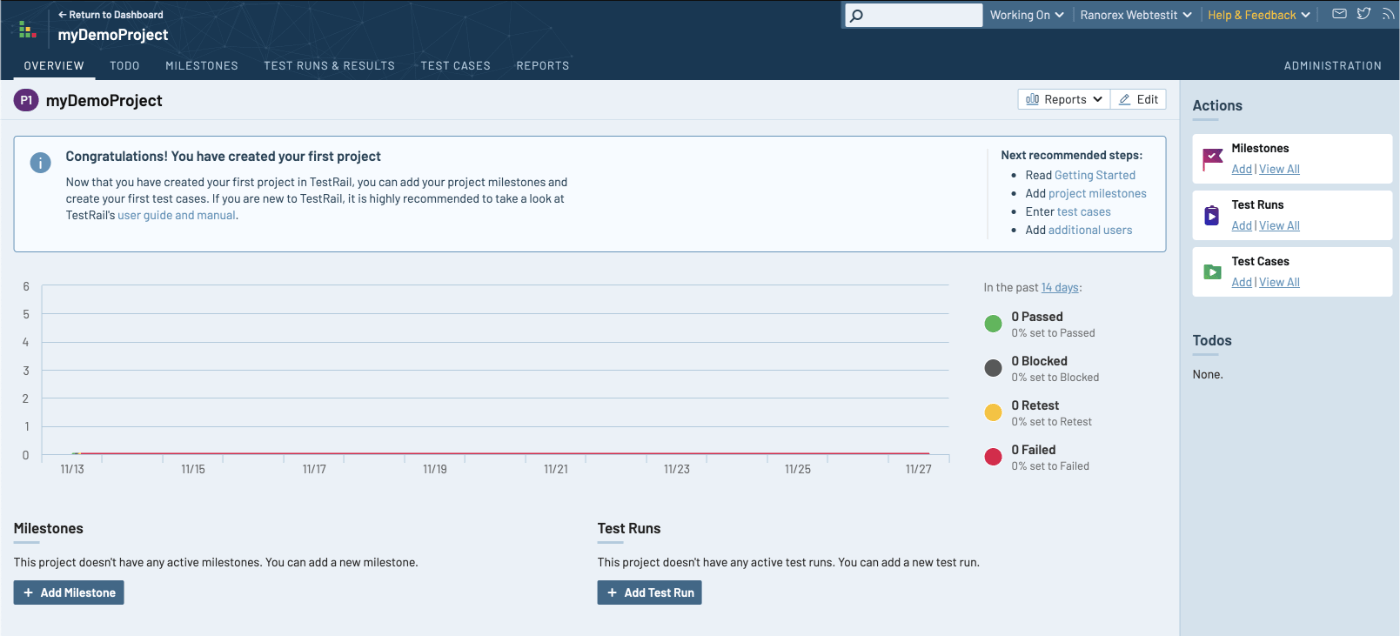The width and height of the screenshot is (1400, 636).
Task: Open the project milestones link
Action: [1097, 194]
